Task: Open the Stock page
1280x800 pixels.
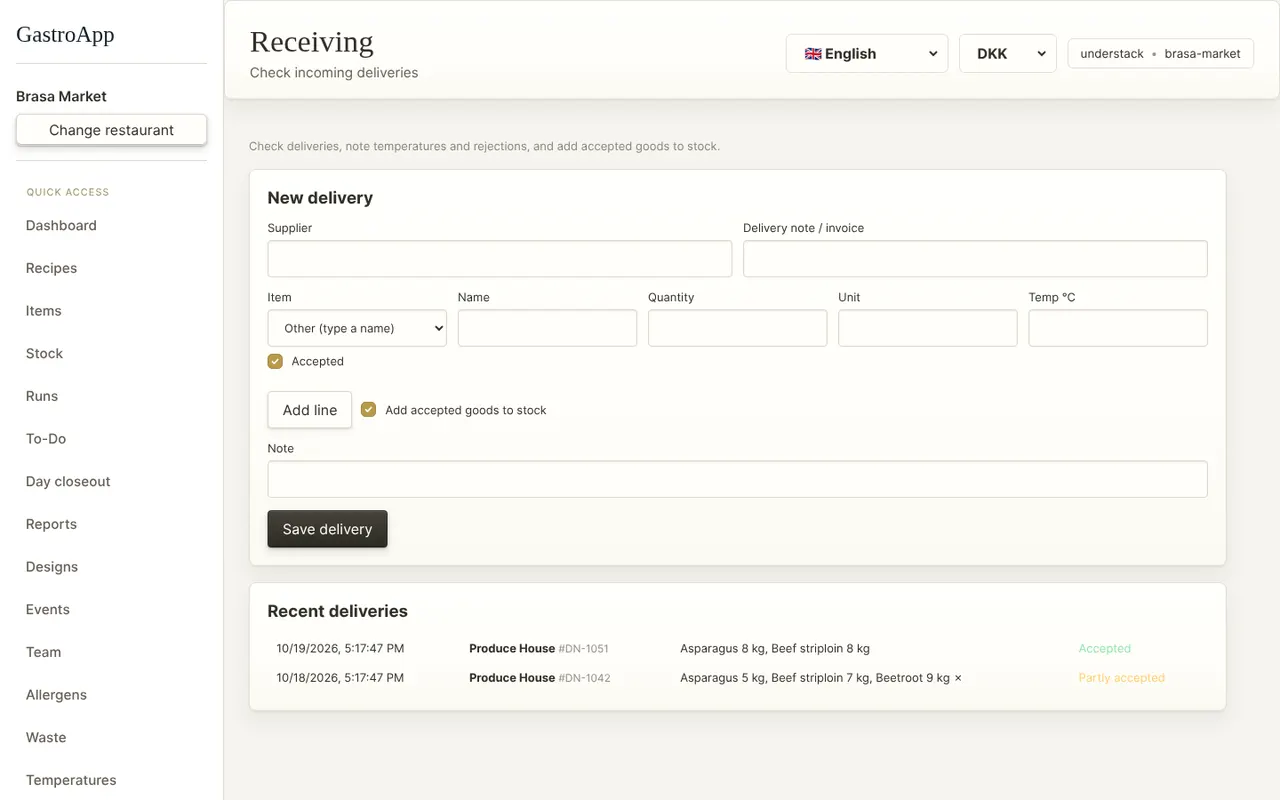Action: (x=44, y=353)
